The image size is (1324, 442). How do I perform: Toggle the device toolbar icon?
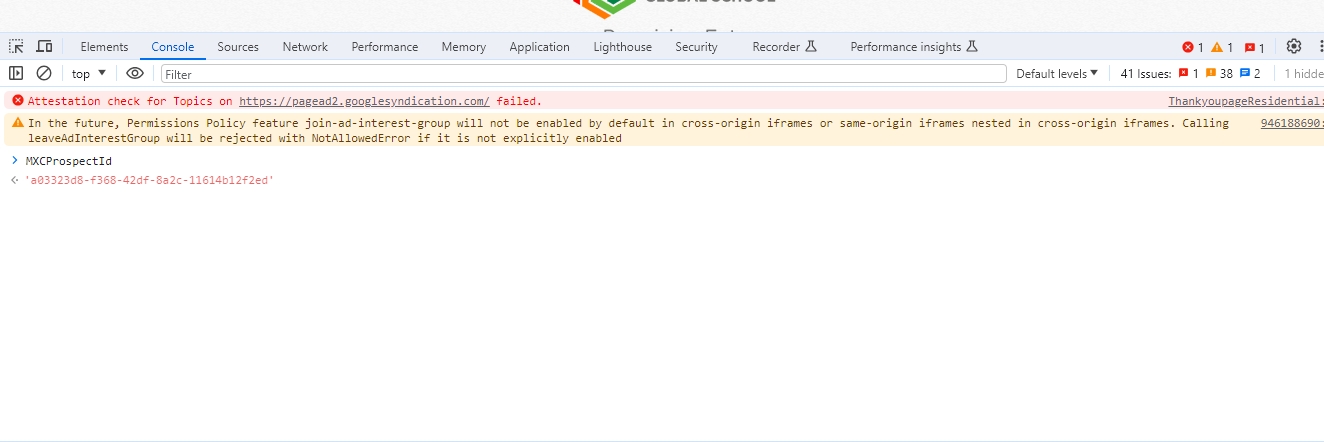[45, 47]
